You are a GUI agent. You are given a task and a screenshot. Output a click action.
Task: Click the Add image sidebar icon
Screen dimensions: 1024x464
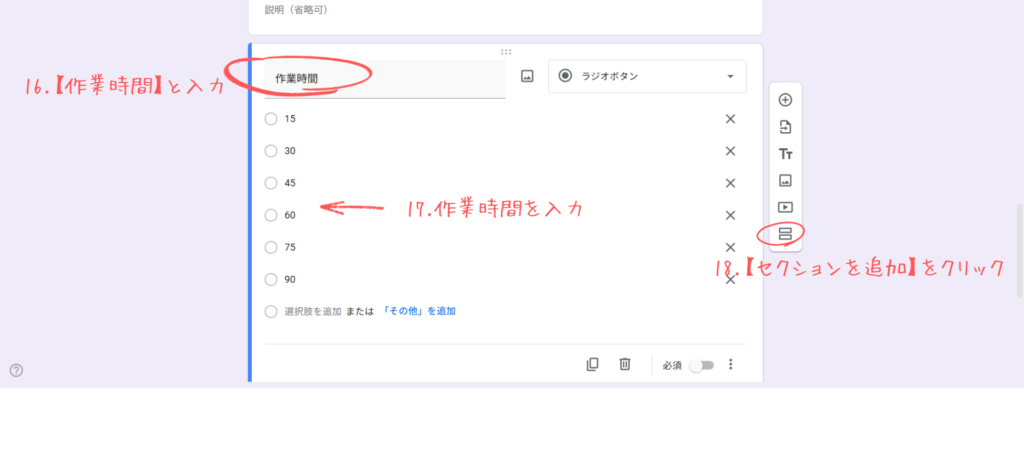[786, 180]
